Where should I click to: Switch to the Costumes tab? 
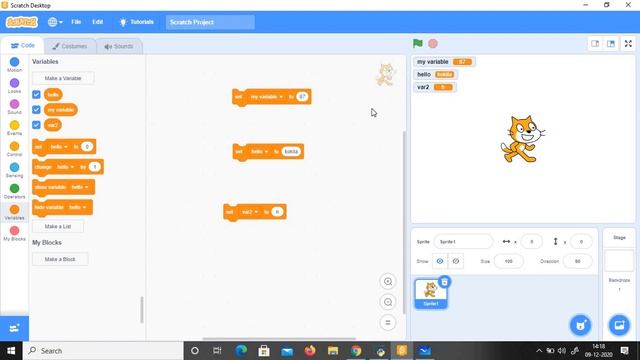point(70,46)
